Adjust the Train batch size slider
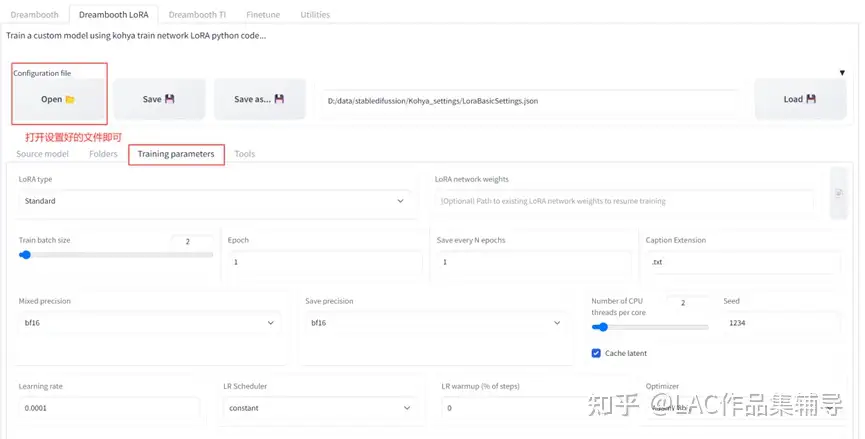The width and height of the screenshot is (865, 439). click(x=116, y=255)
